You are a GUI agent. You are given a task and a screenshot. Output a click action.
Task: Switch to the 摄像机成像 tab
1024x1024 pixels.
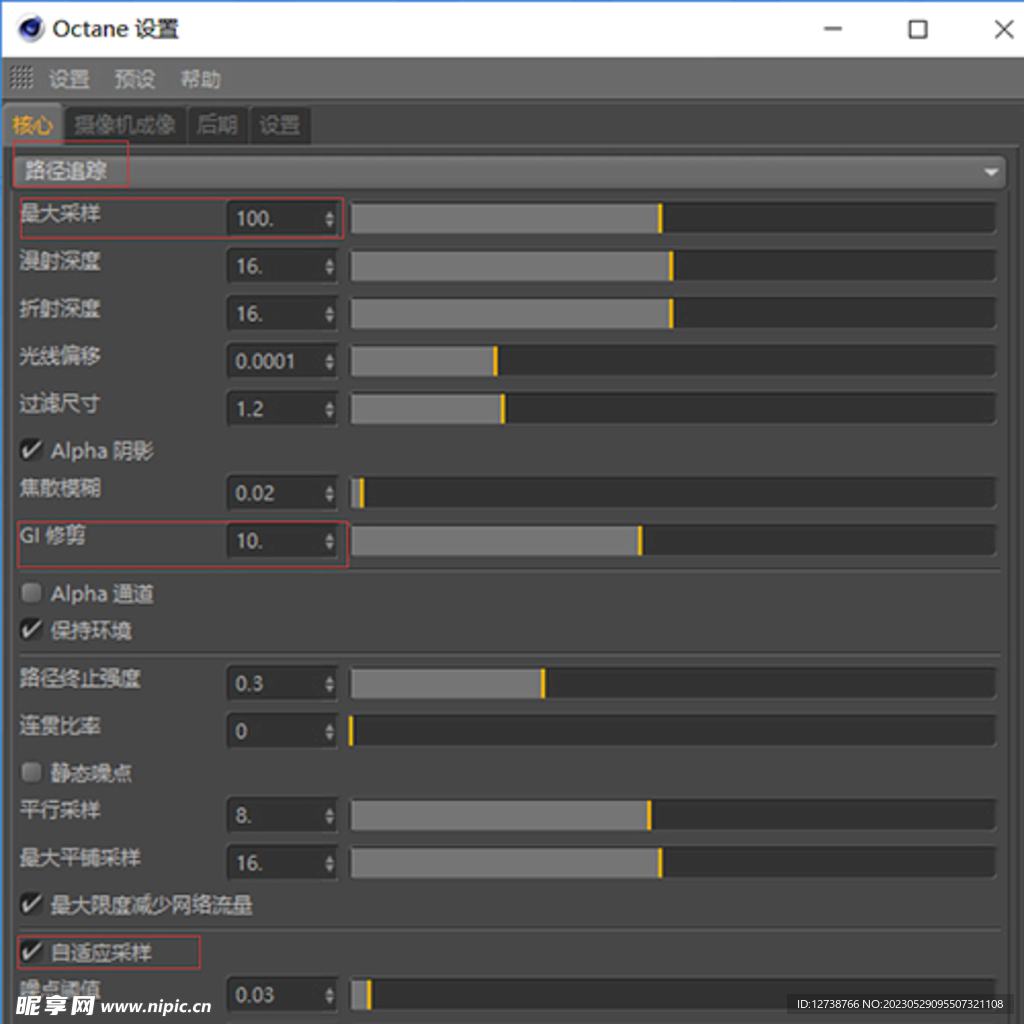click(x=125, y=125)
